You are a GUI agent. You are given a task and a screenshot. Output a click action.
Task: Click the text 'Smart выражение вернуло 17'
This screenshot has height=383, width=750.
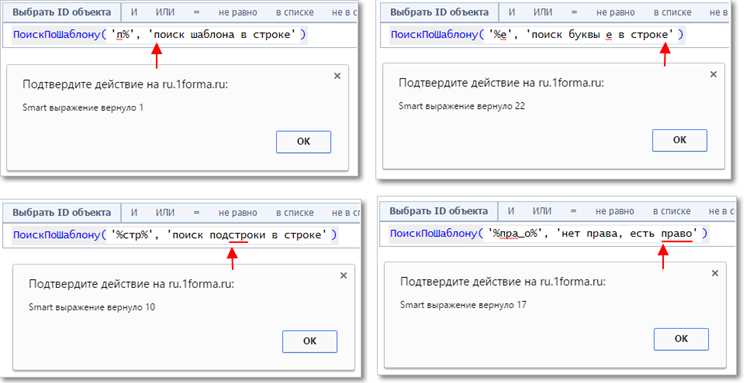[x=463, y=305]
